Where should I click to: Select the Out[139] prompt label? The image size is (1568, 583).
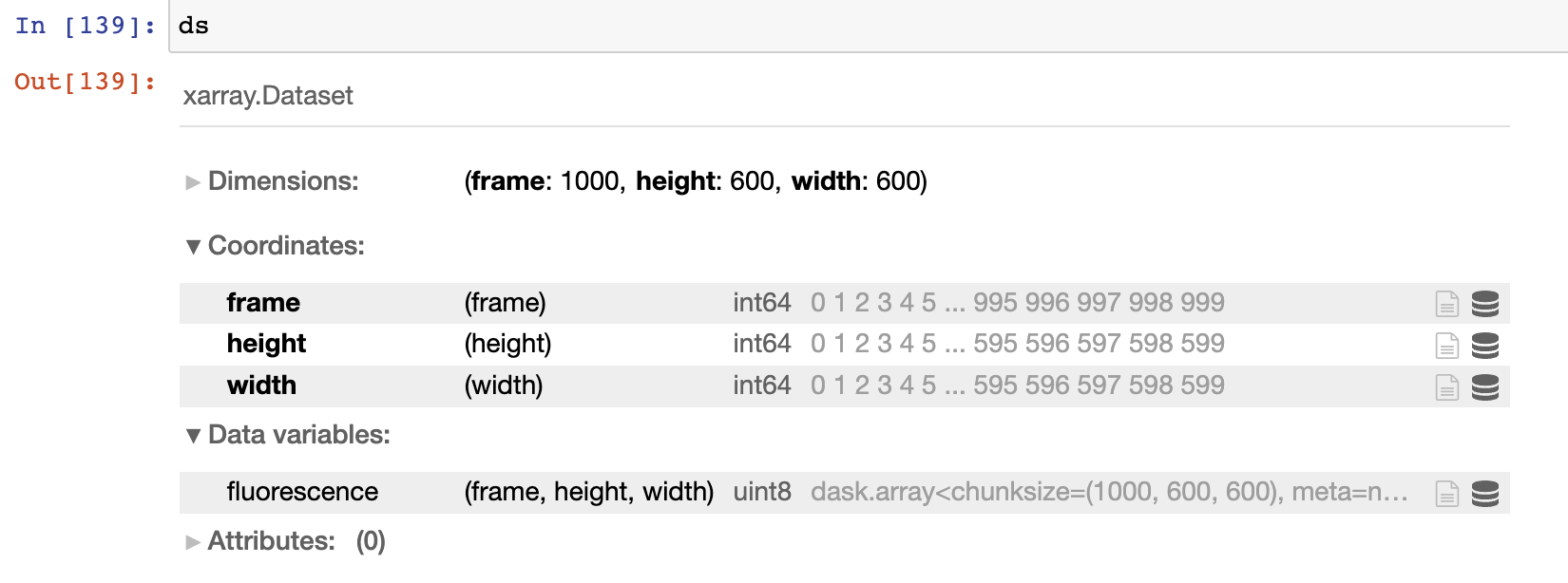coord(84,83)
